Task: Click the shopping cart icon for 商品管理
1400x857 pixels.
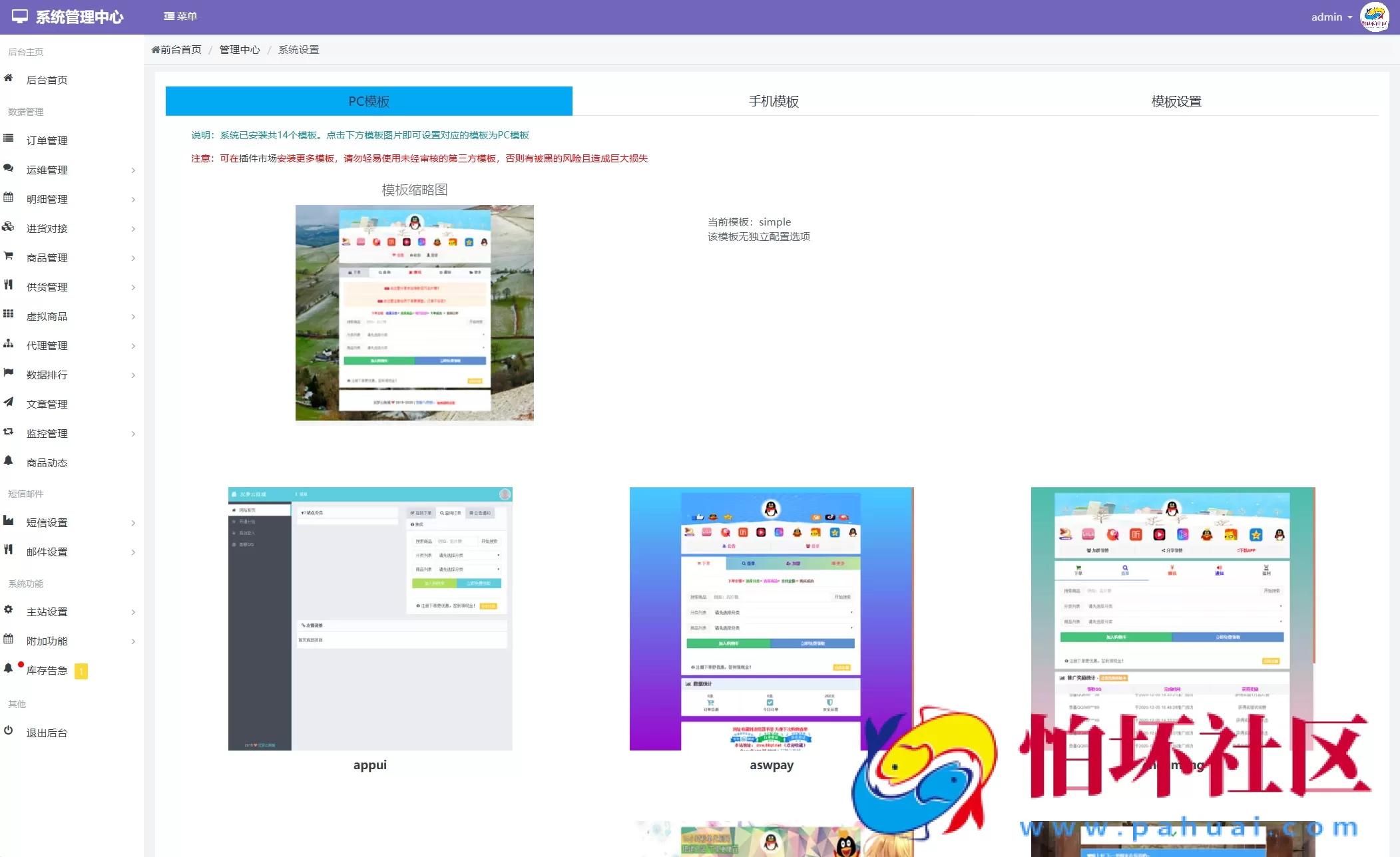Action: pyautogui.click(x=8, y=256)
